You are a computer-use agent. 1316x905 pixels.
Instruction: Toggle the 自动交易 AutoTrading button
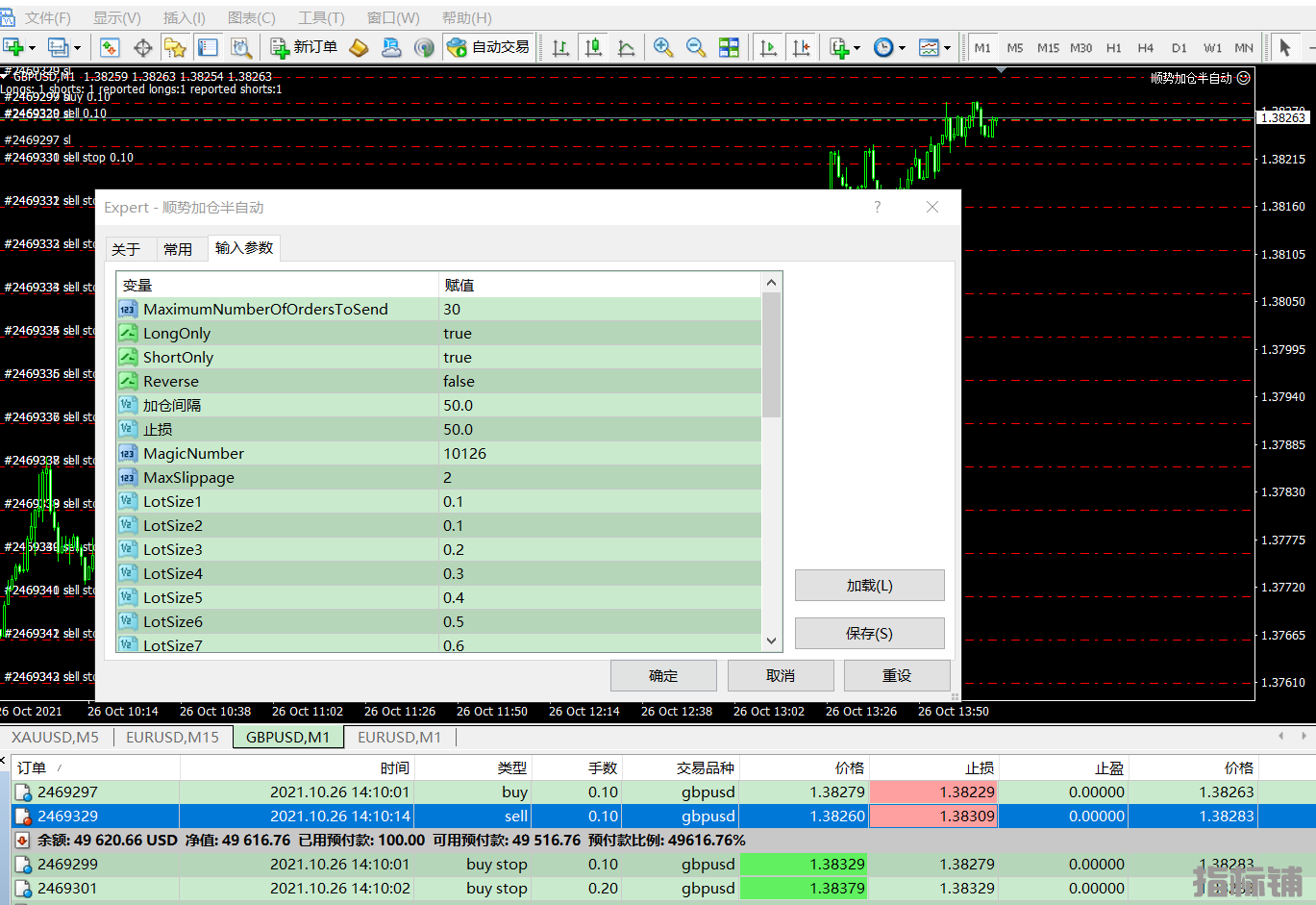click(488, 47)
